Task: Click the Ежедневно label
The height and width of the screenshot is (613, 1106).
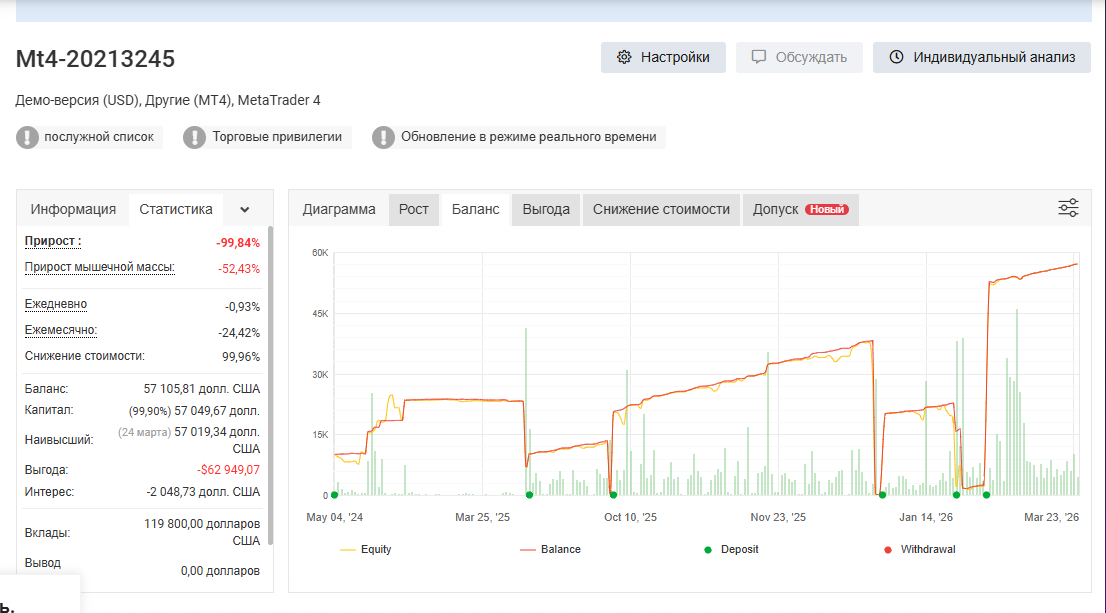Action: click(56, 305)
